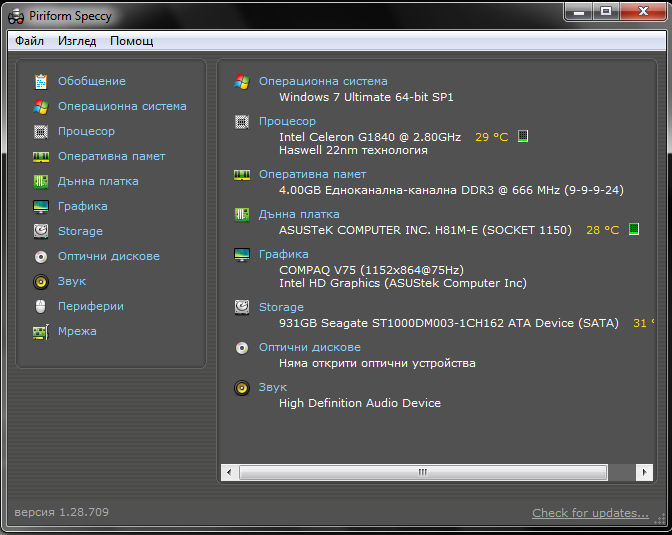Screen dimensions: 672x535
Task: Click the 4.00GB DDR3 memory details text
Action: (x=451, y=190)
